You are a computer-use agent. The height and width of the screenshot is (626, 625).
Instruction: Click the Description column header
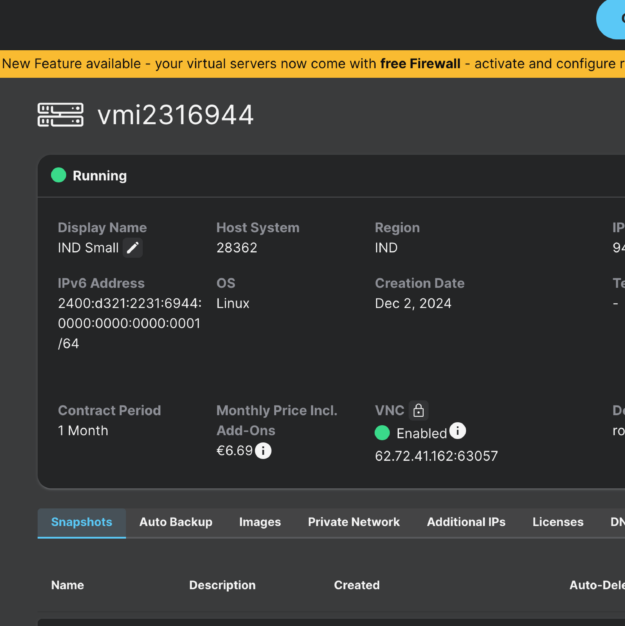coord(222,585)
